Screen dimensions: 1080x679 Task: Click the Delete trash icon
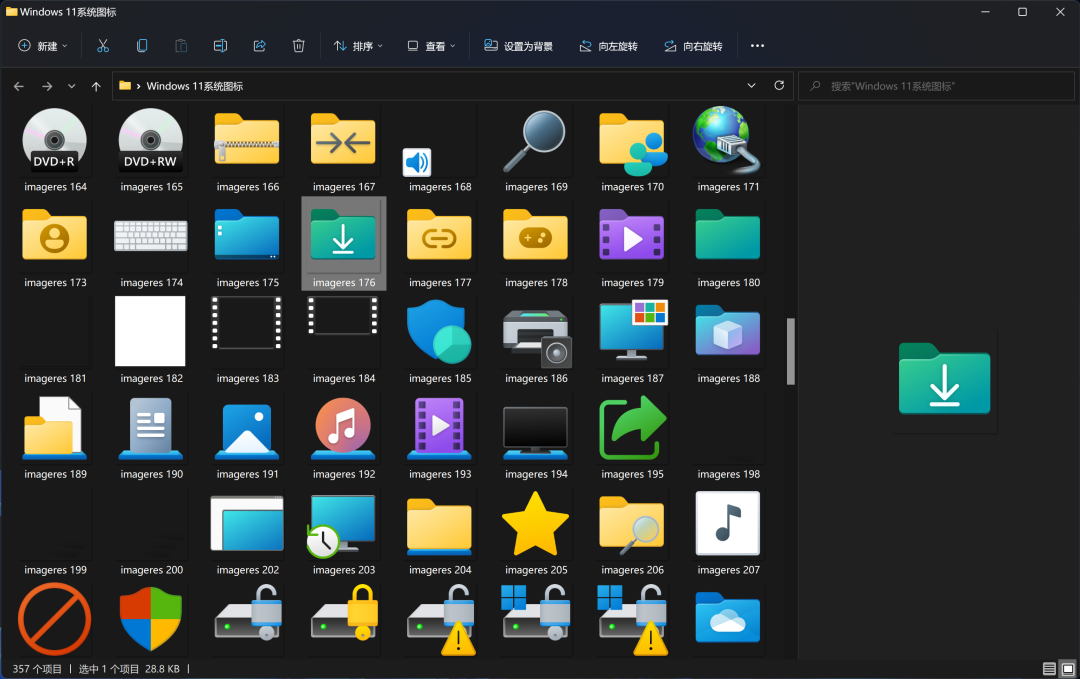tap(298, 45)
